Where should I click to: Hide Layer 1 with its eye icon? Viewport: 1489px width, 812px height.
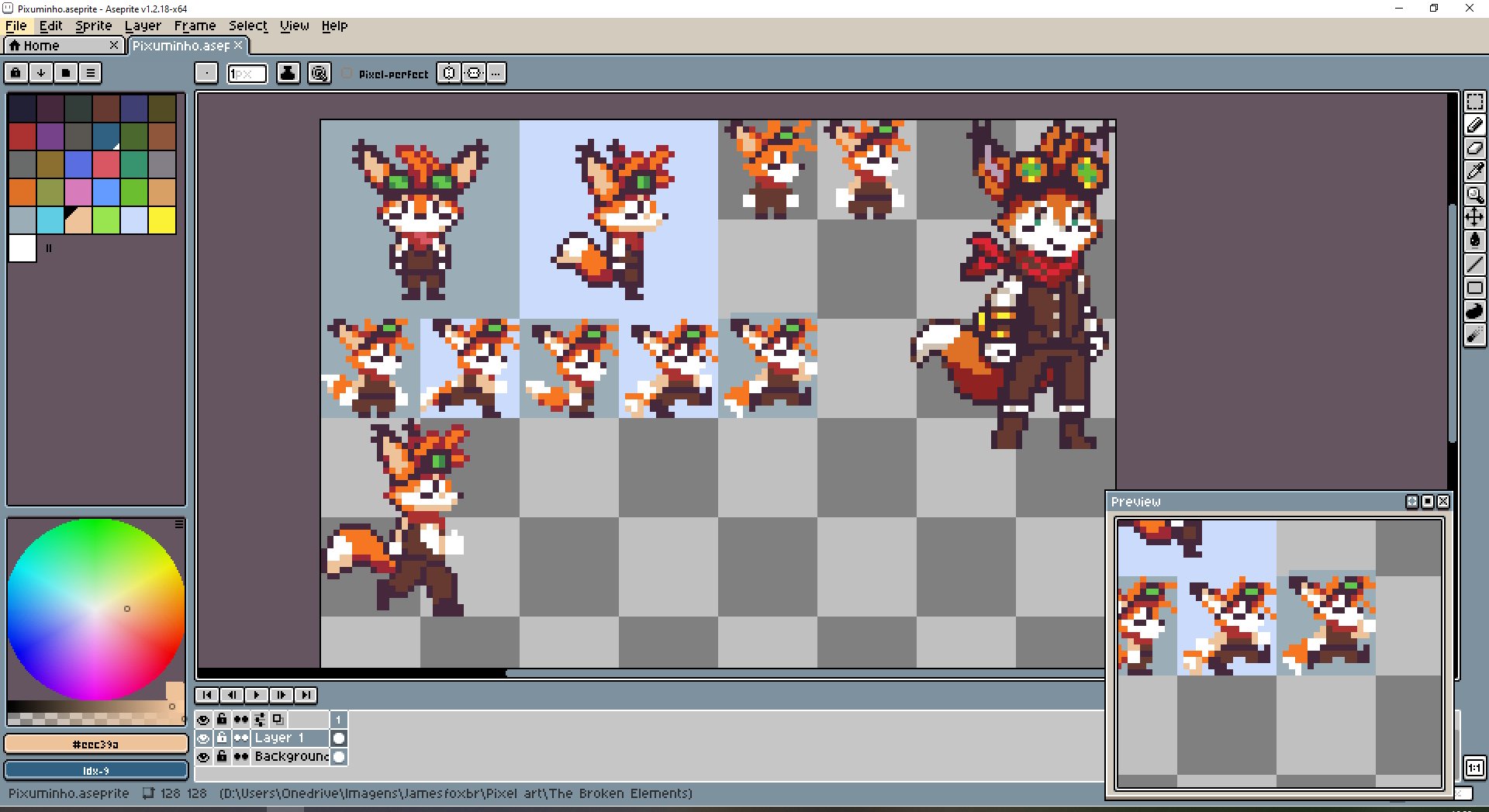[x=203, y=738]
